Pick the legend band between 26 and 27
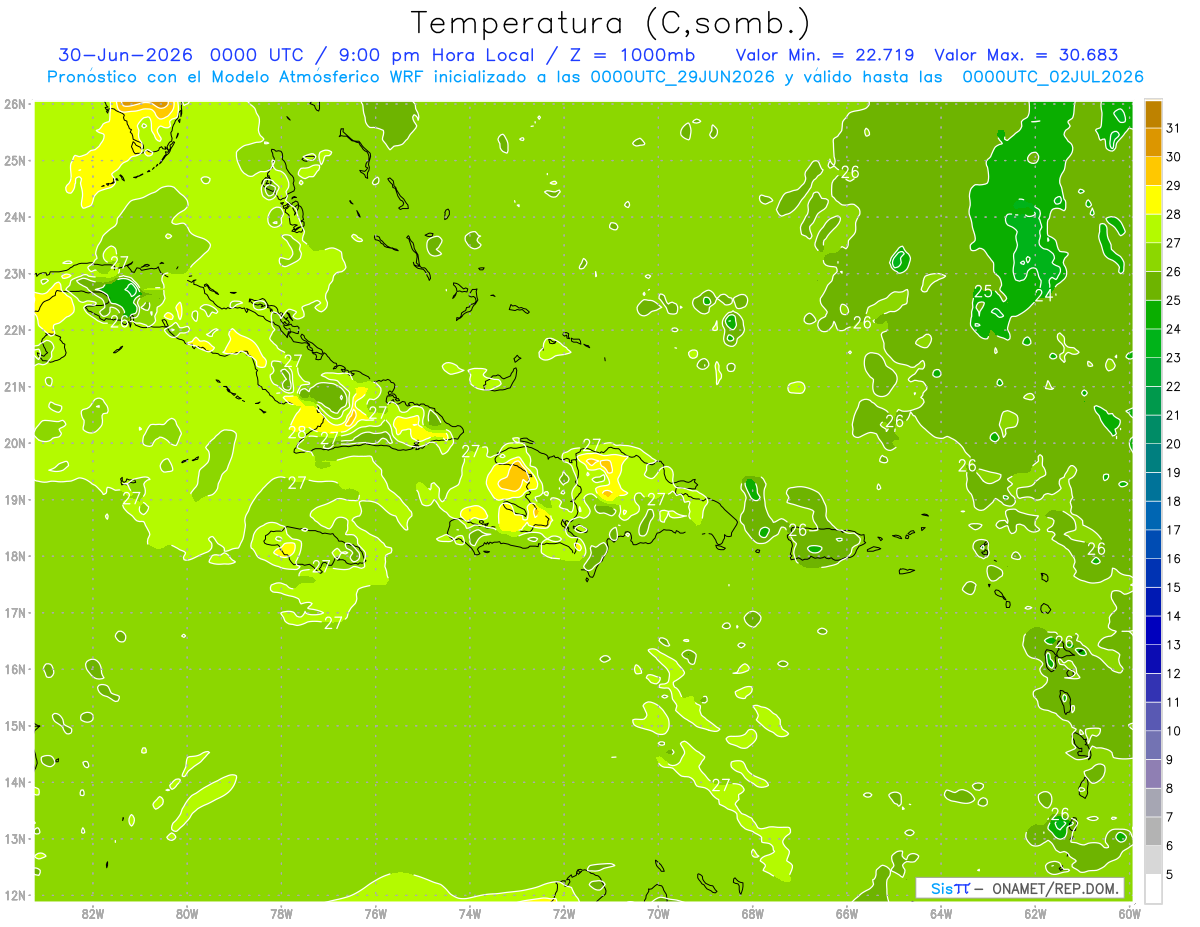This screenshot has height=927, width=1200. coord(1153,257)
